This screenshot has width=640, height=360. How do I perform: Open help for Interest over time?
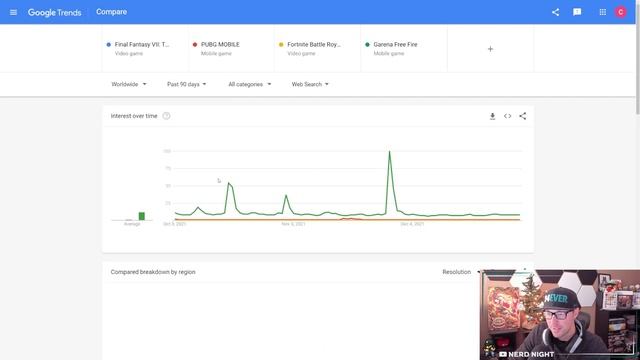click(x=166, y=116)
